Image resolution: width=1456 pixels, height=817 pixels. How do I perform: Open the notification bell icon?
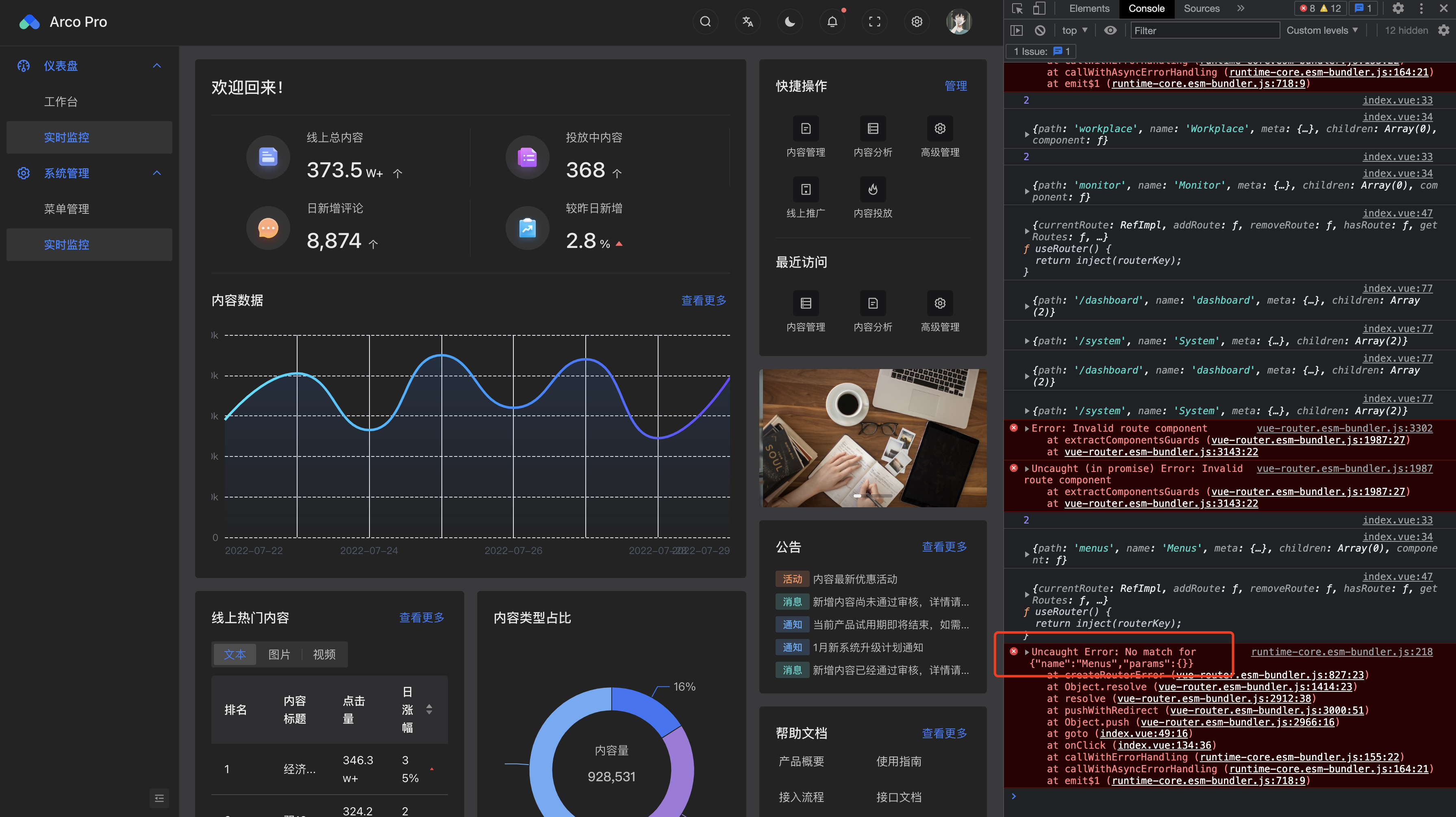click(x=832, y=22)
